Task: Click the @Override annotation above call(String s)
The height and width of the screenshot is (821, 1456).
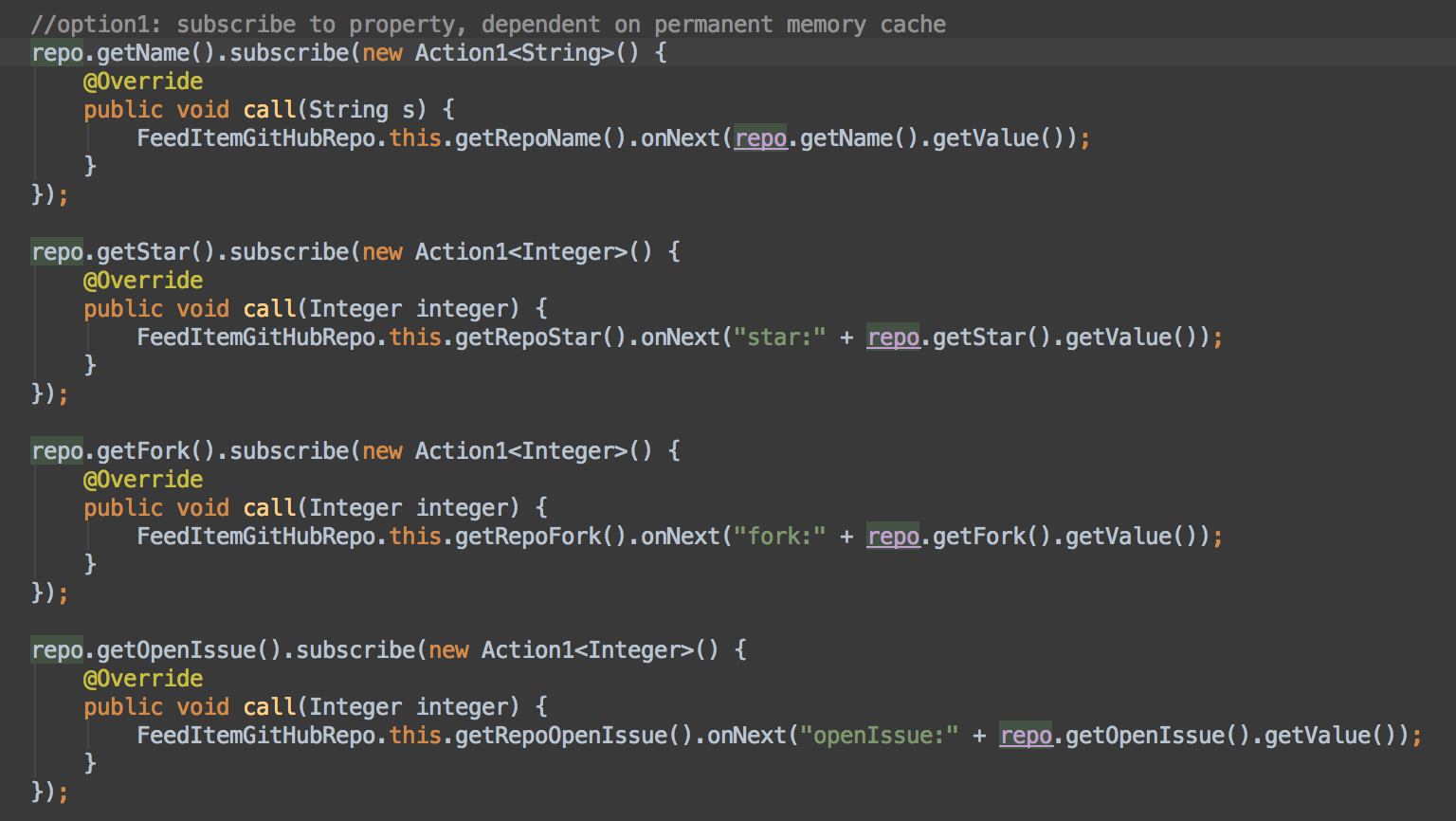Action: tap(143, 82)
